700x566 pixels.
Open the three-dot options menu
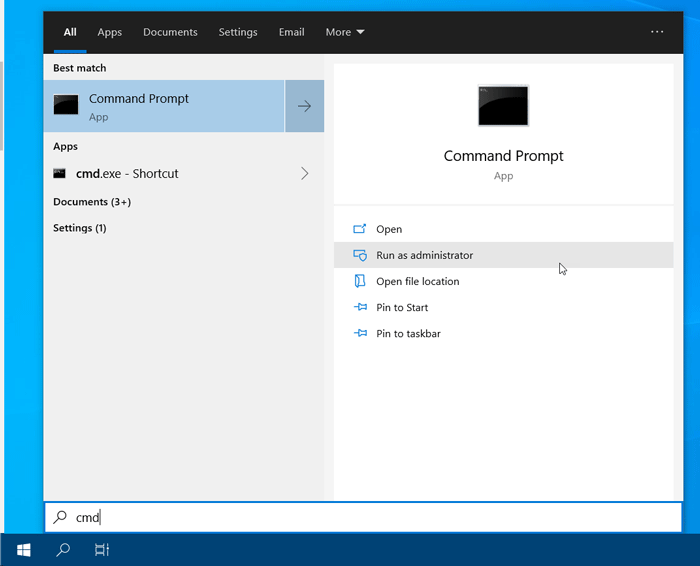(x=657, y=32)
